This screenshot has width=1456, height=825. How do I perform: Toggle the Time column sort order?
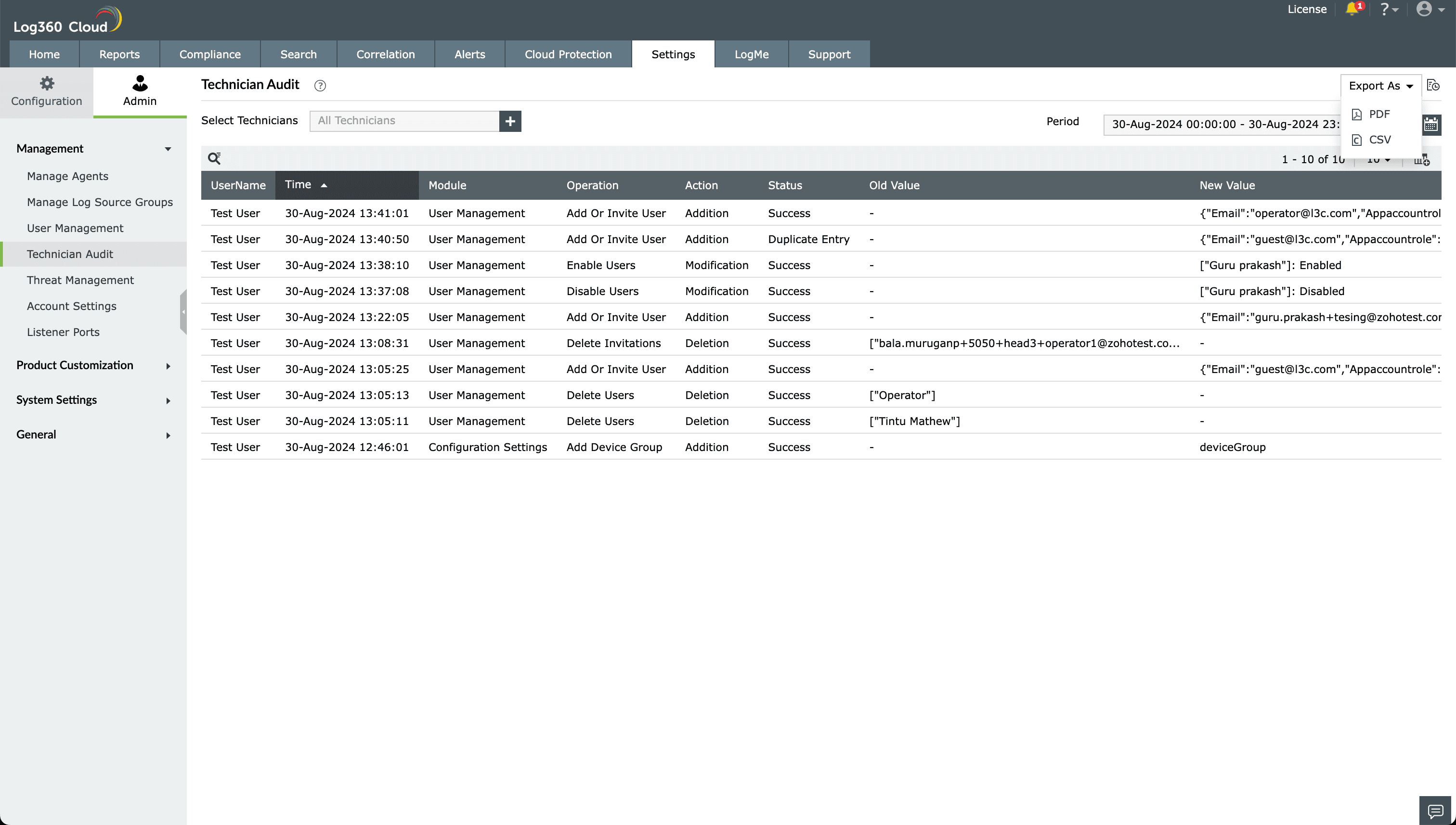coord(306,185)
